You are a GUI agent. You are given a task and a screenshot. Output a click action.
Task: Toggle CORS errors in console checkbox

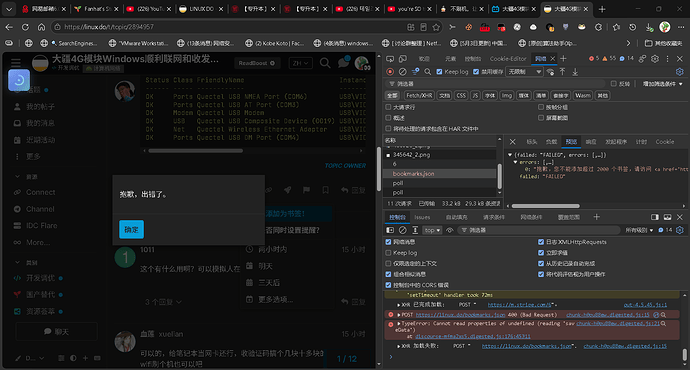tap(388, 285)
